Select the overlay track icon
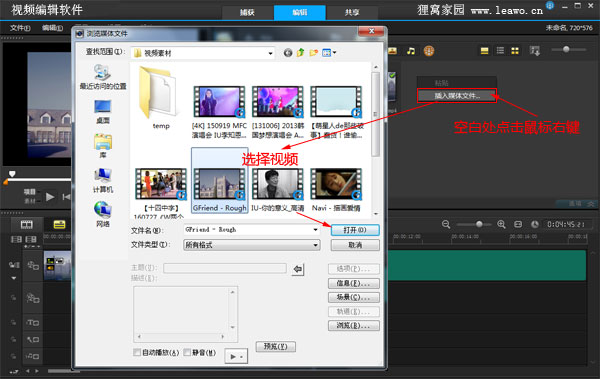The width and height of the screenshot is (600, 379). 33,298
